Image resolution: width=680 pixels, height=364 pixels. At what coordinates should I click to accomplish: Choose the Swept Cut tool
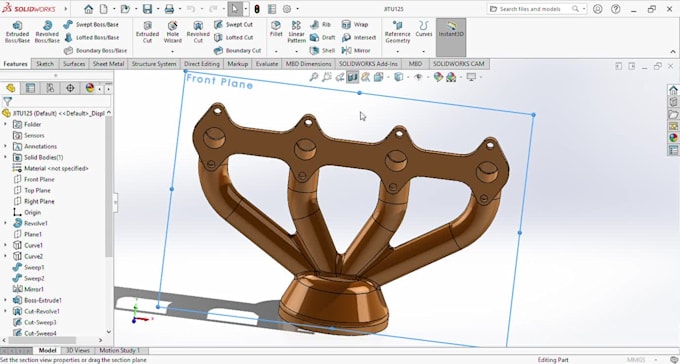(233, 25)
